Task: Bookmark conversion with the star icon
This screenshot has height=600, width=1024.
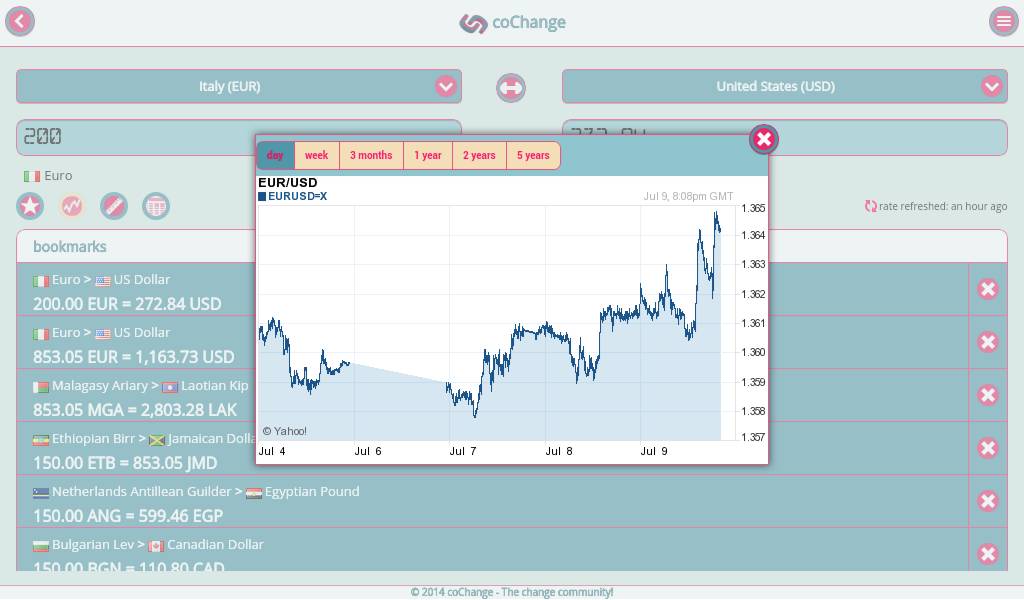Action: (31, 206)
